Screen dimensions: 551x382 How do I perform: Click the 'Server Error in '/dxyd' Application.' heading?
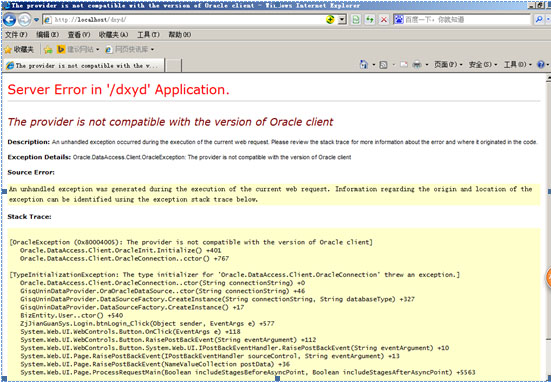click(x=118, y=90)
